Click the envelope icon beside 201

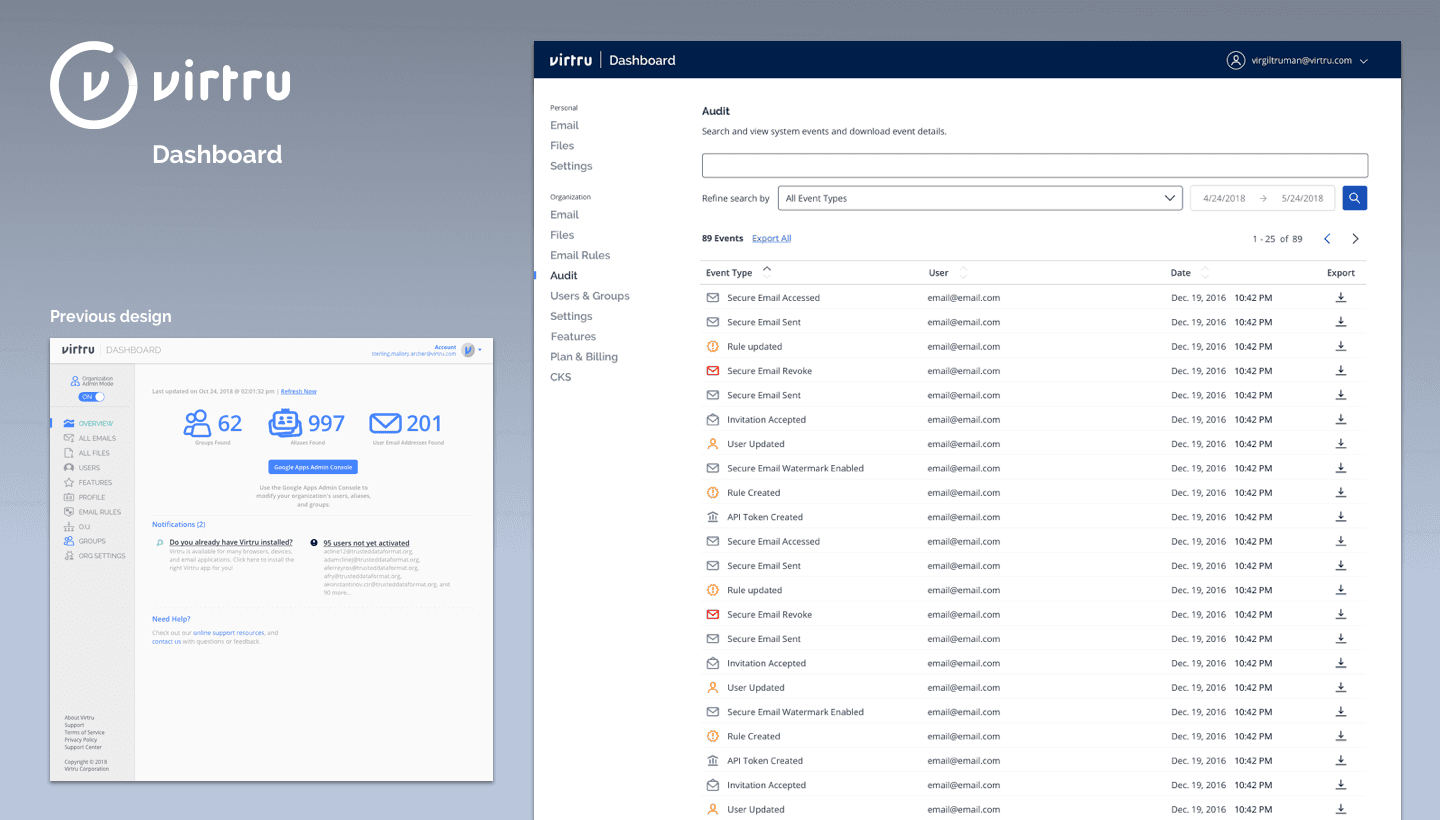point(385,423)
